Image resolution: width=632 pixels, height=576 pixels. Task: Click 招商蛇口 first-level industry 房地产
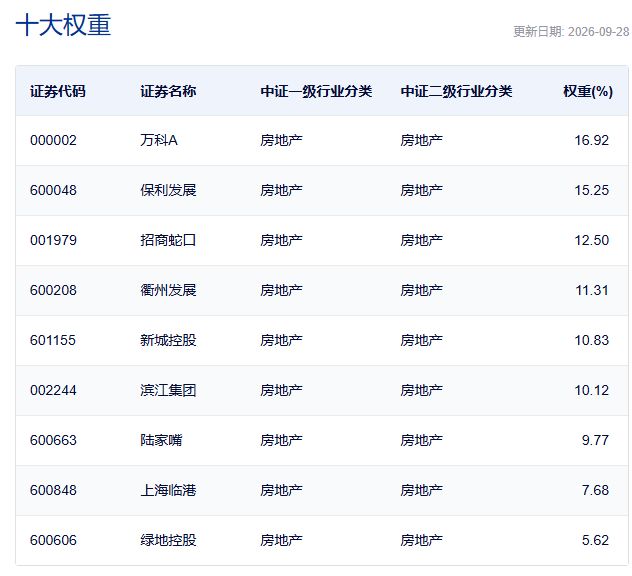click(x=281, y=240)
